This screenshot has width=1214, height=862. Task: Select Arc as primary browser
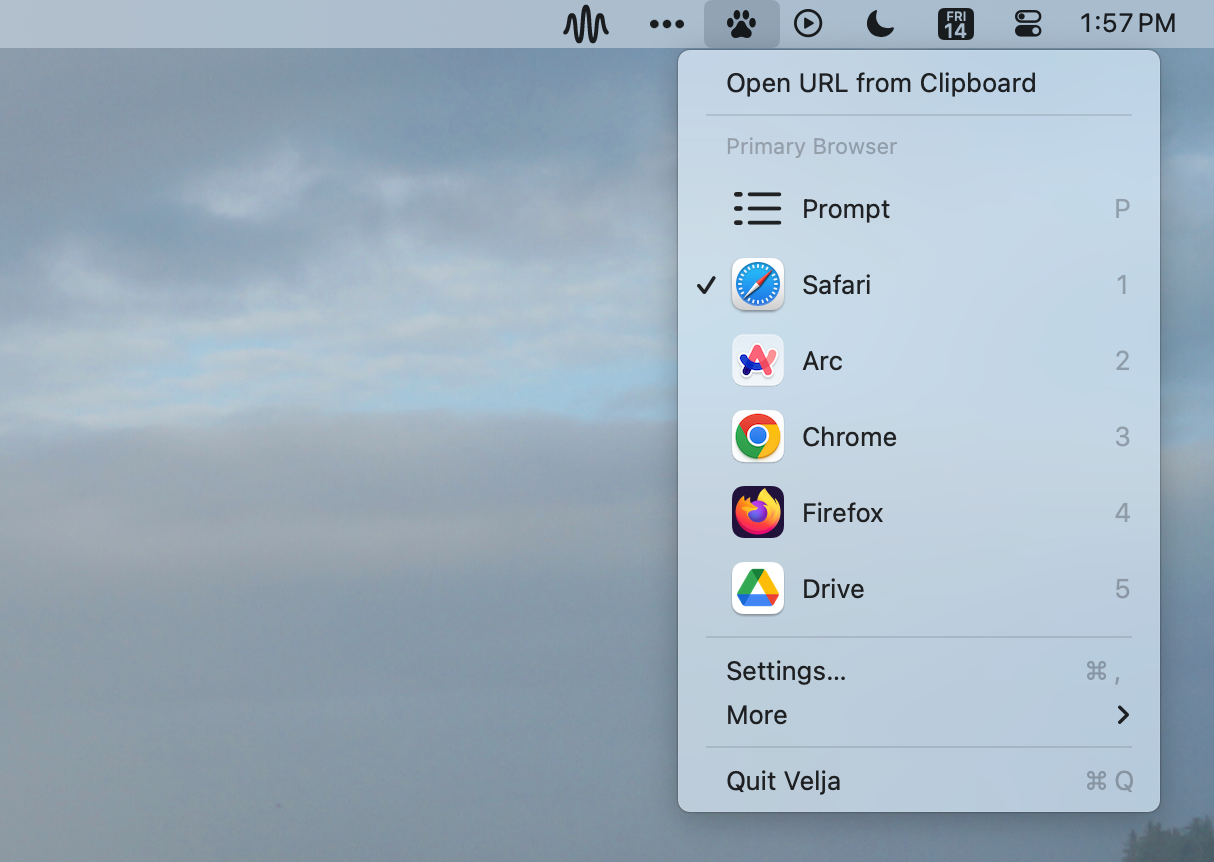tap(919, 361)
